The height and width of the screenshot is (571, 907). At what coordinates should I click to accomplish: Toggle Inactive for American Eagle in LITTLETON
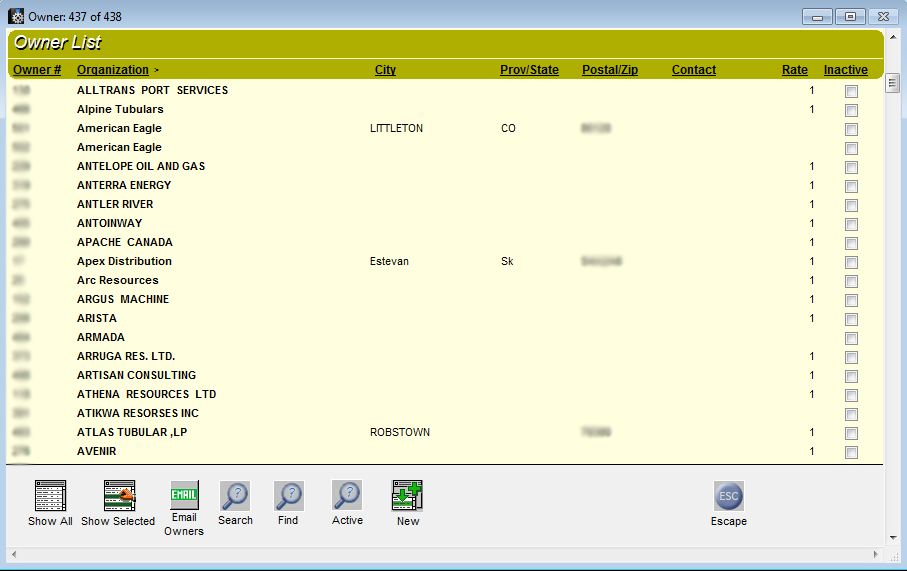(x=851, y=130)
